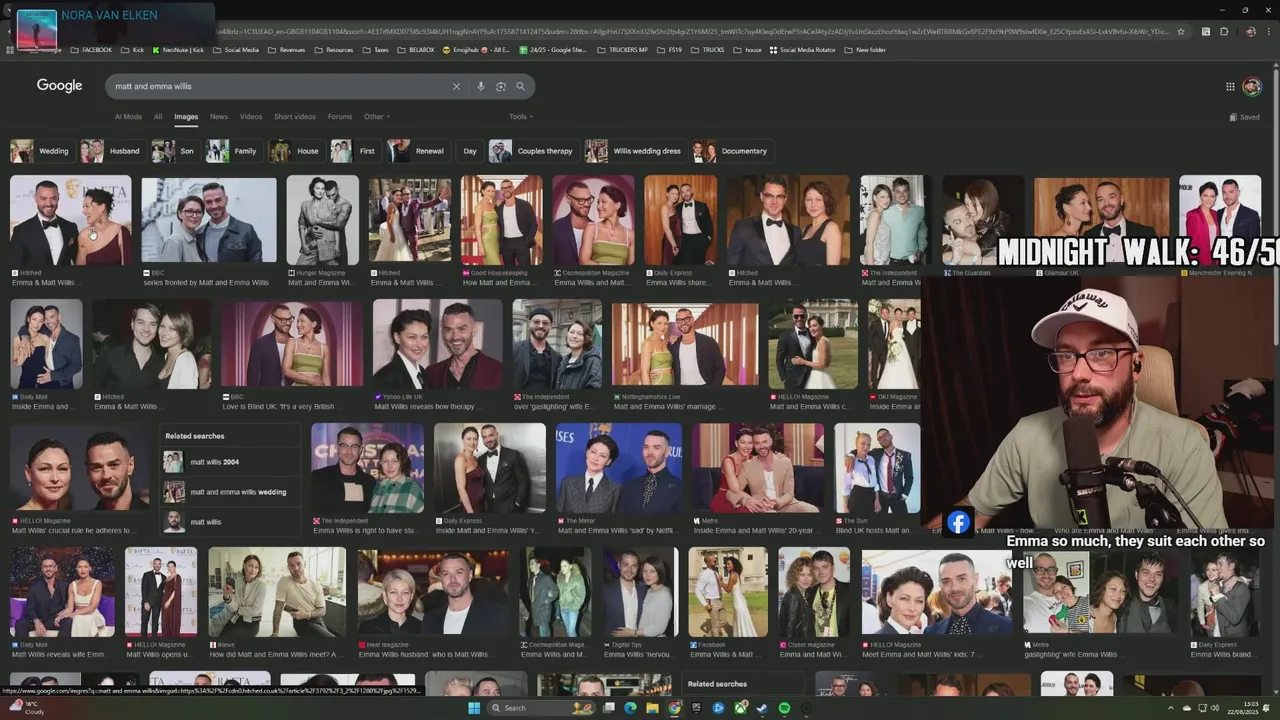Viewport: 1280px width, 720px height.
Task: Click the magnifier search button in the search bar
Action: [x=520, y=87]
